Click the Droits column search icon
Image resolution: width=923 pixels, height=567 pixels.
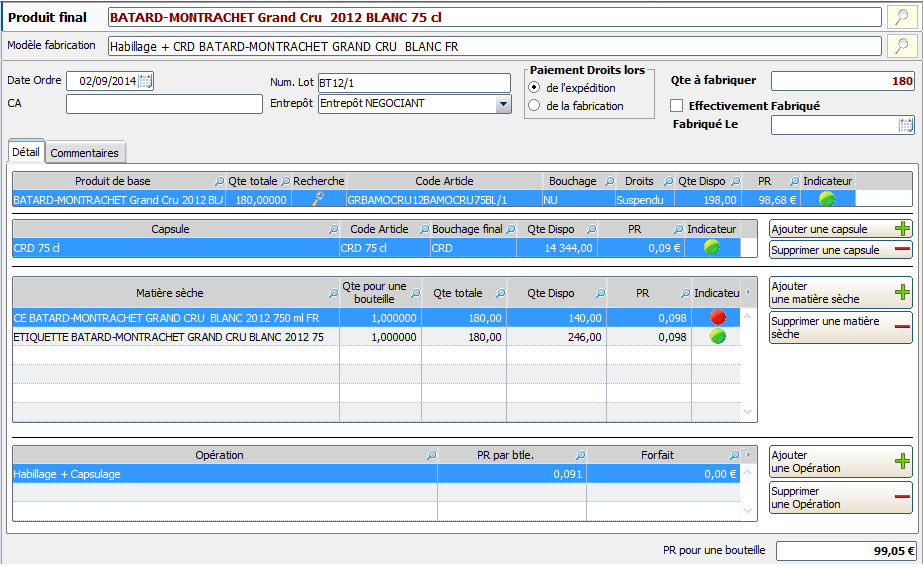(x=668, y=181)
